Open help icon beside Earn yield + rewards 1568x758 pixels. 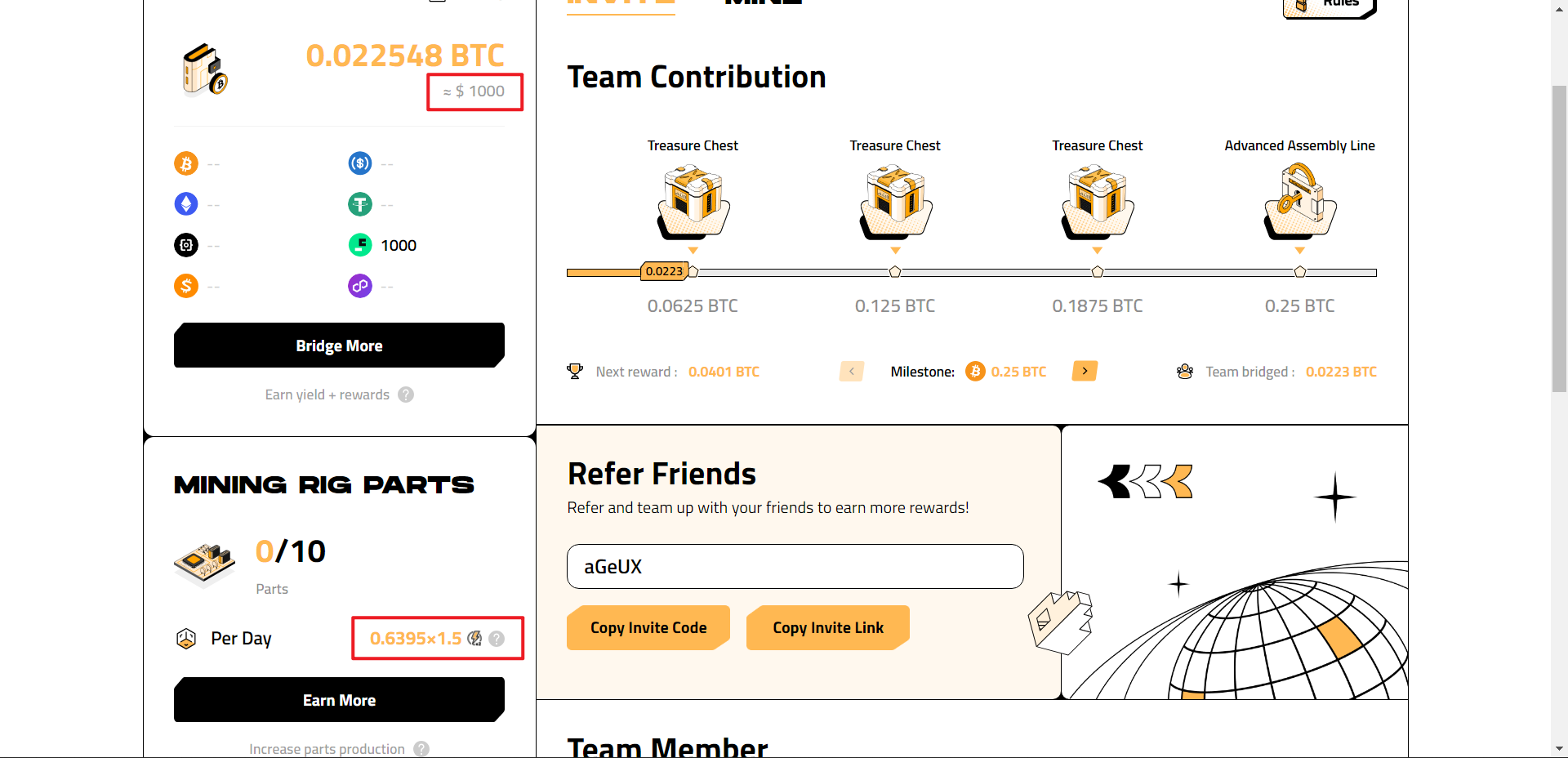point(406,395)
